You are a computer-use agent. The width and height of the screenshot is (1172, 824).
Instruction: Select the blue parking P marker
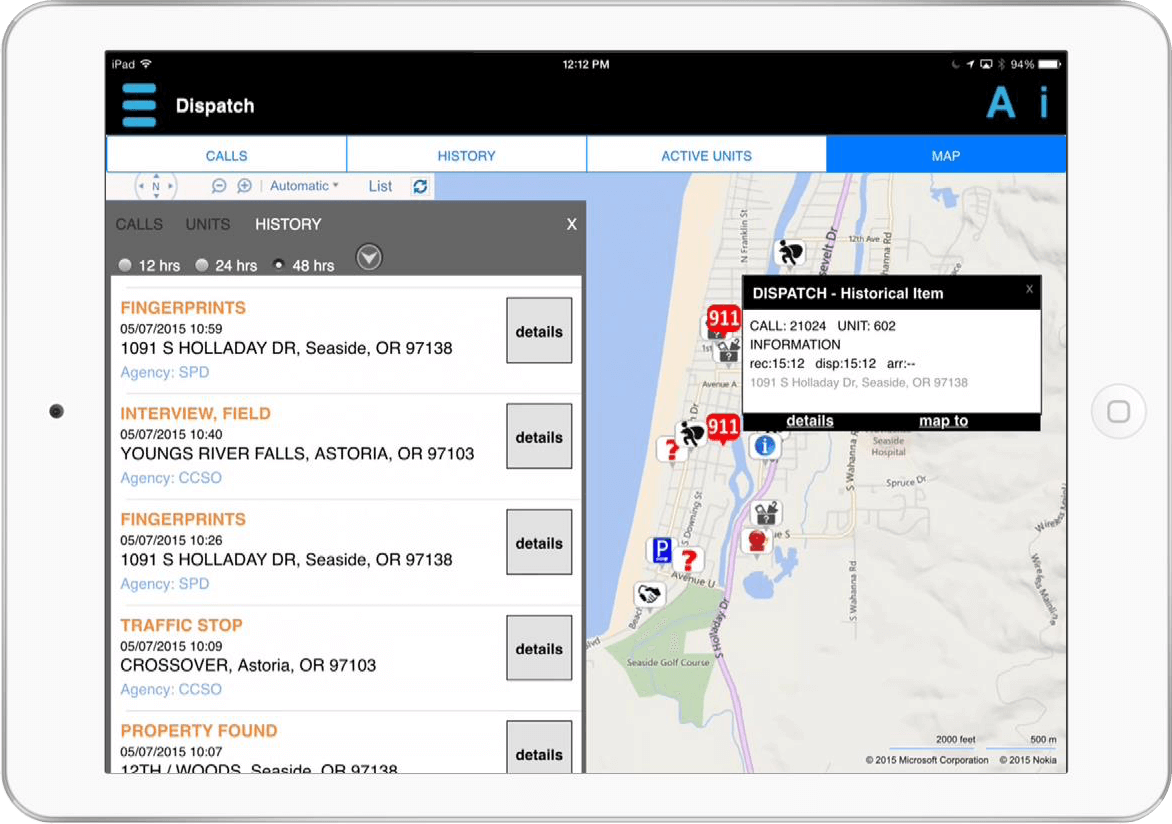(x=661, y=550)
